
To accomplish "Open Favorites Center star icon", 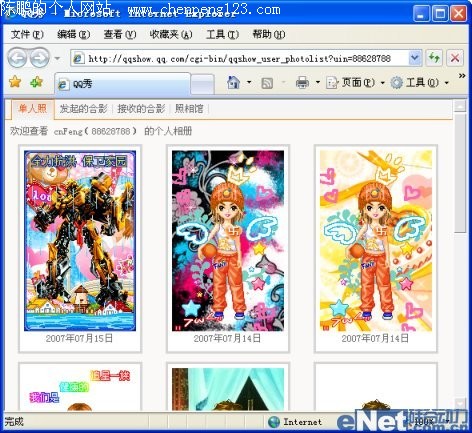I will (x=15, y=82).
